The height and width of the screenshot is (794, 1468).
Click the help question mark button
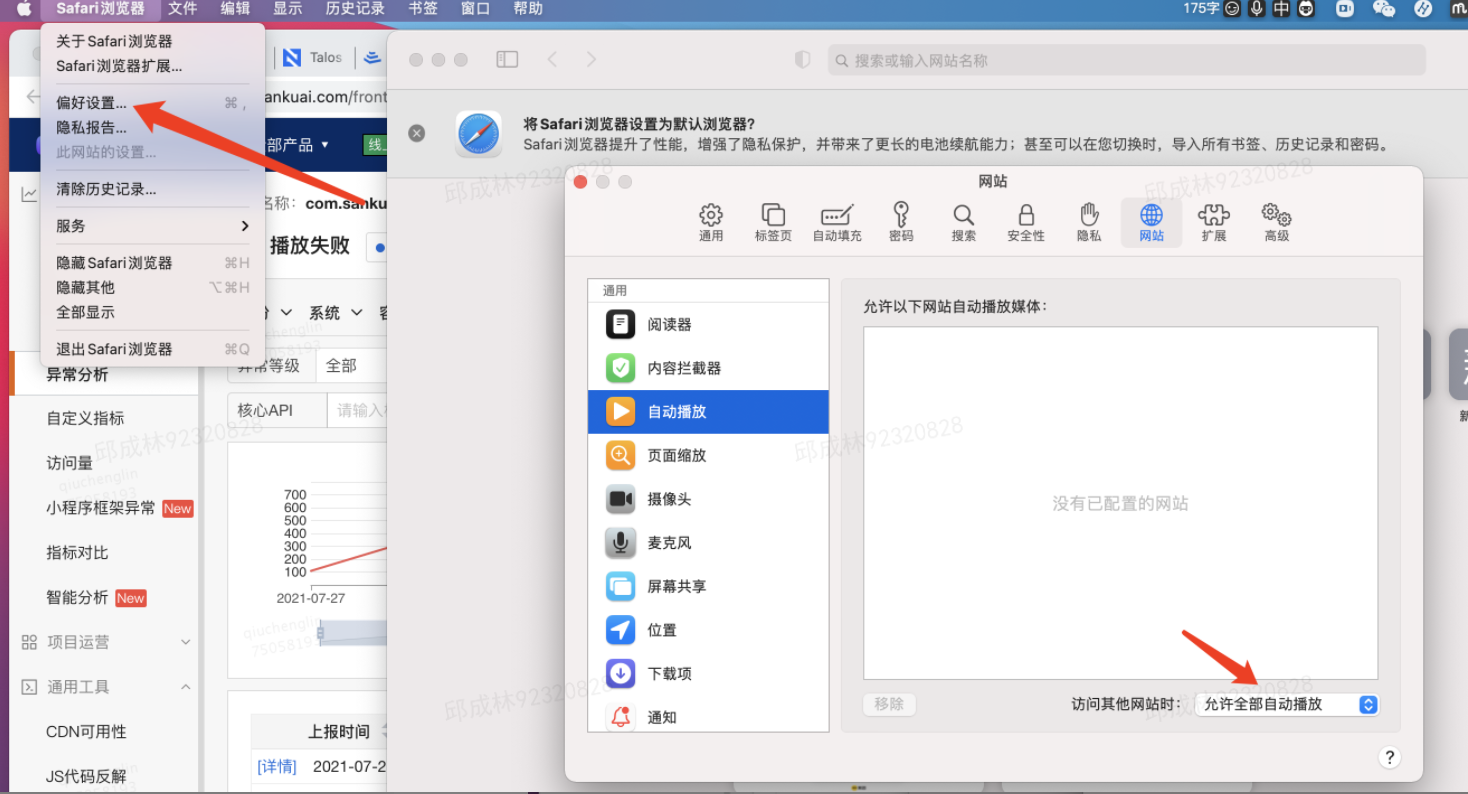1389,757
